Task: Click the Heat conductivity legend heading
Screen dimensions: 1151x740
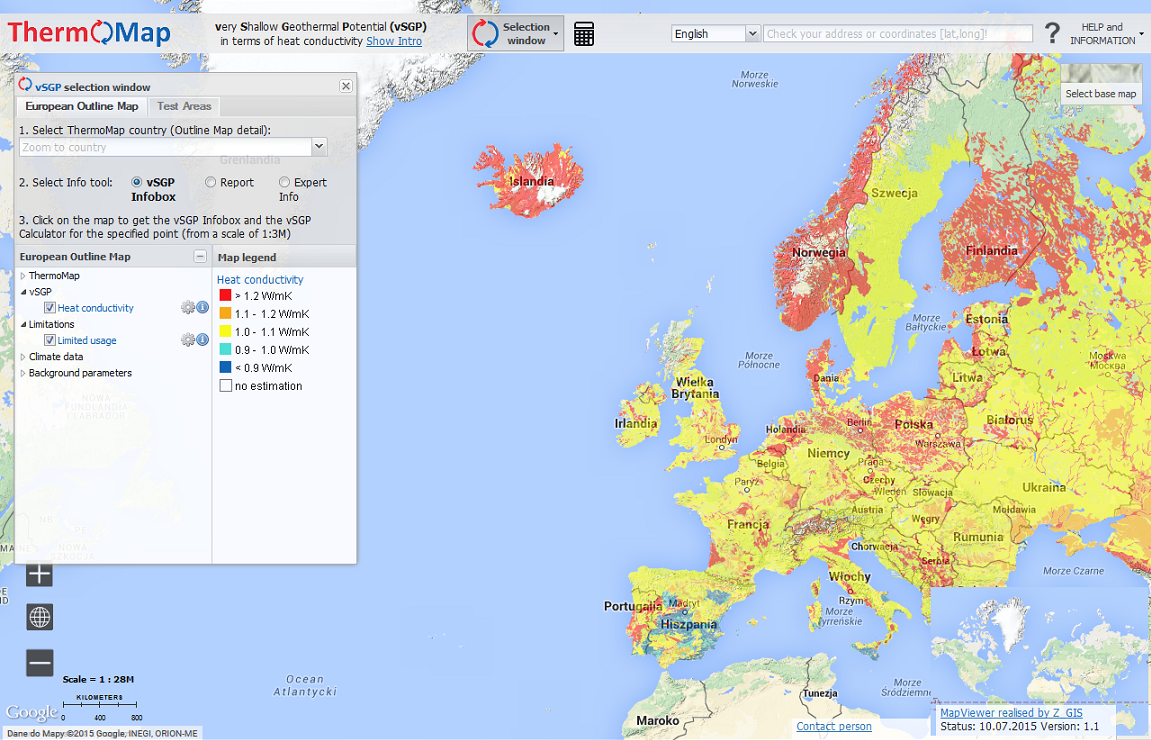Action: 260,280
